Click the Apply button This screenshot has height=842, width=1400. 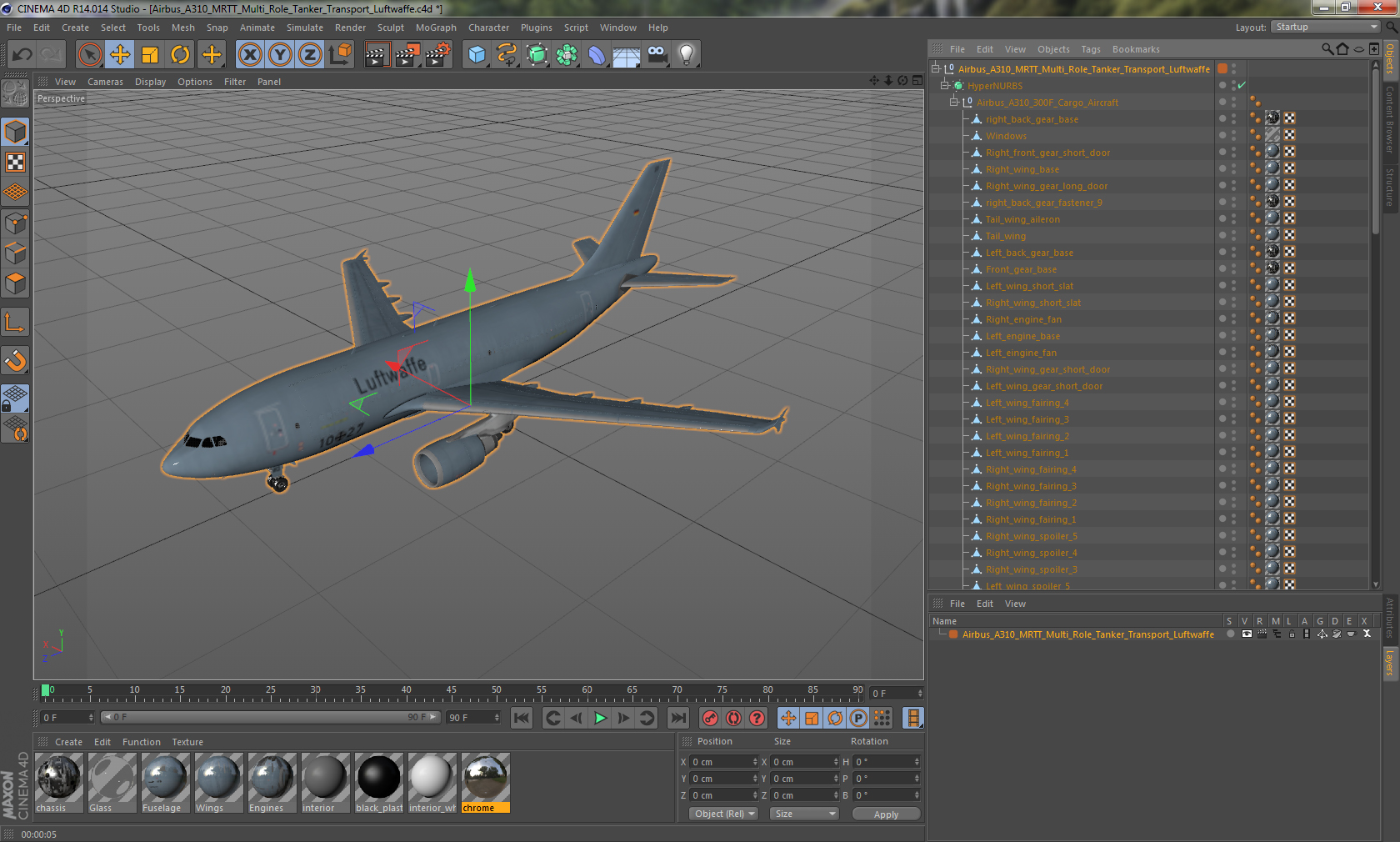(x=886, y=814)
